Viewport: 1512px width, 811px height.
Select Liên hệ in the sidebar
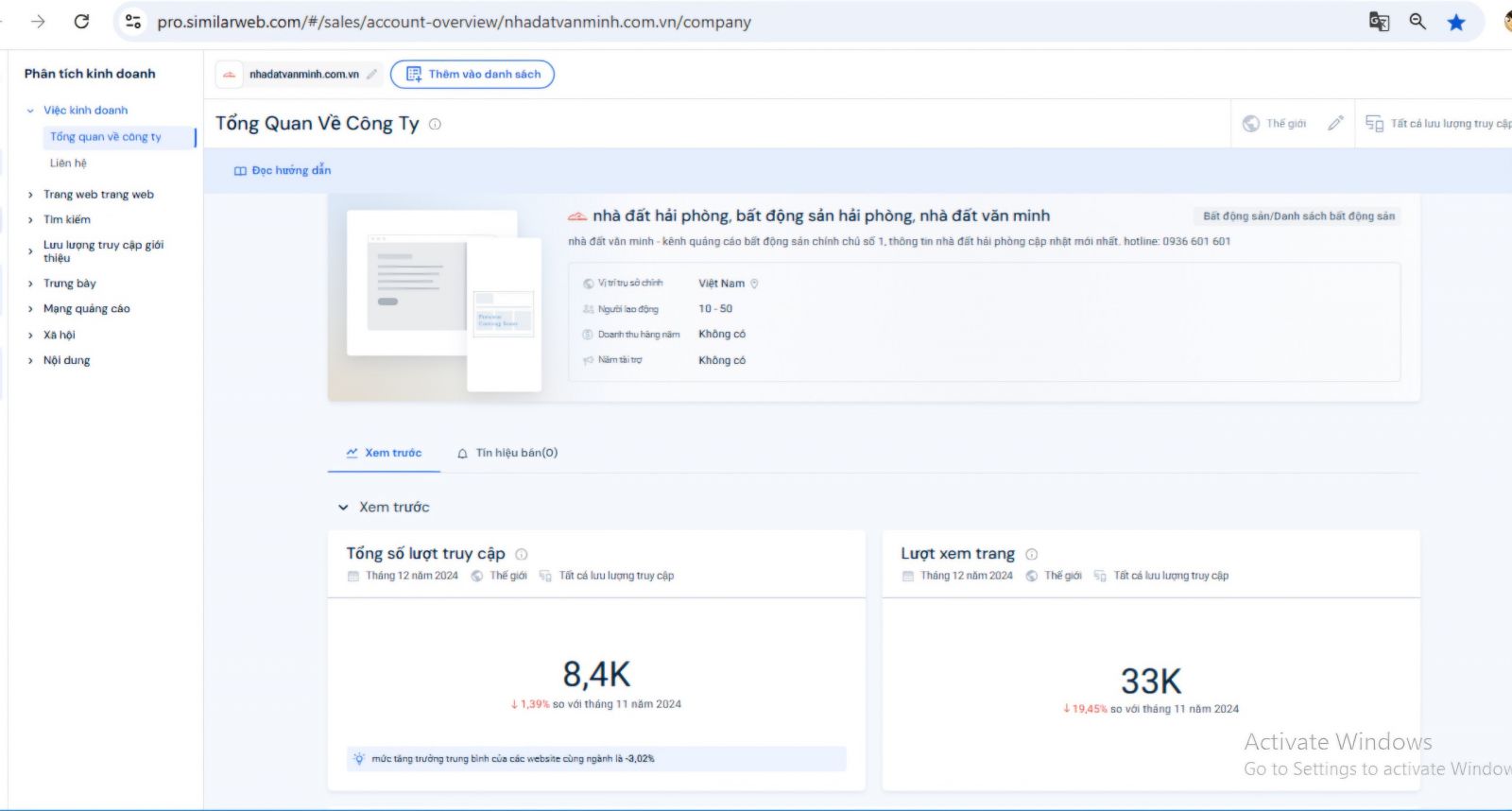coord(68,163)
